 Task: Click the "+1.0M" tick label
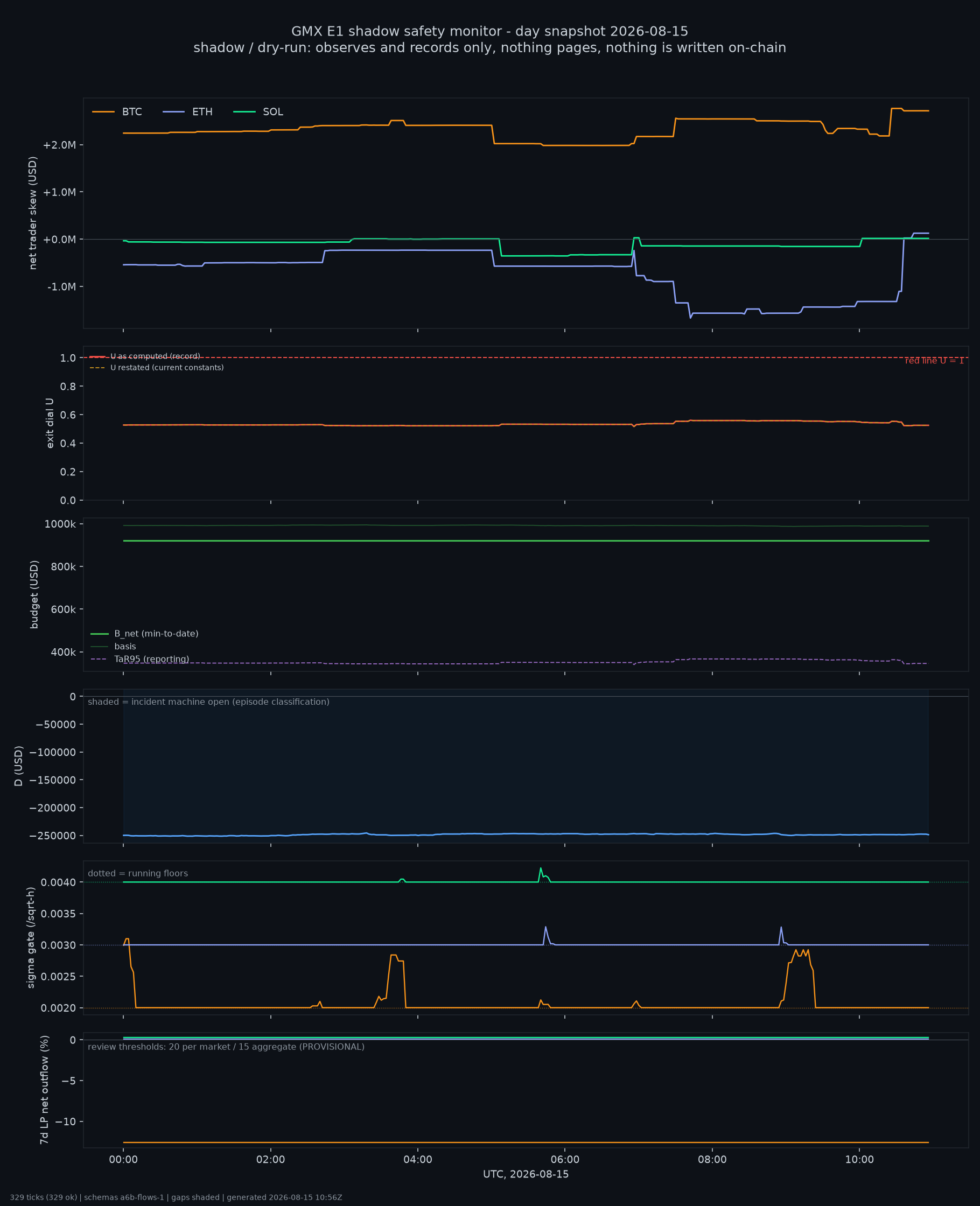click(59, 192)
